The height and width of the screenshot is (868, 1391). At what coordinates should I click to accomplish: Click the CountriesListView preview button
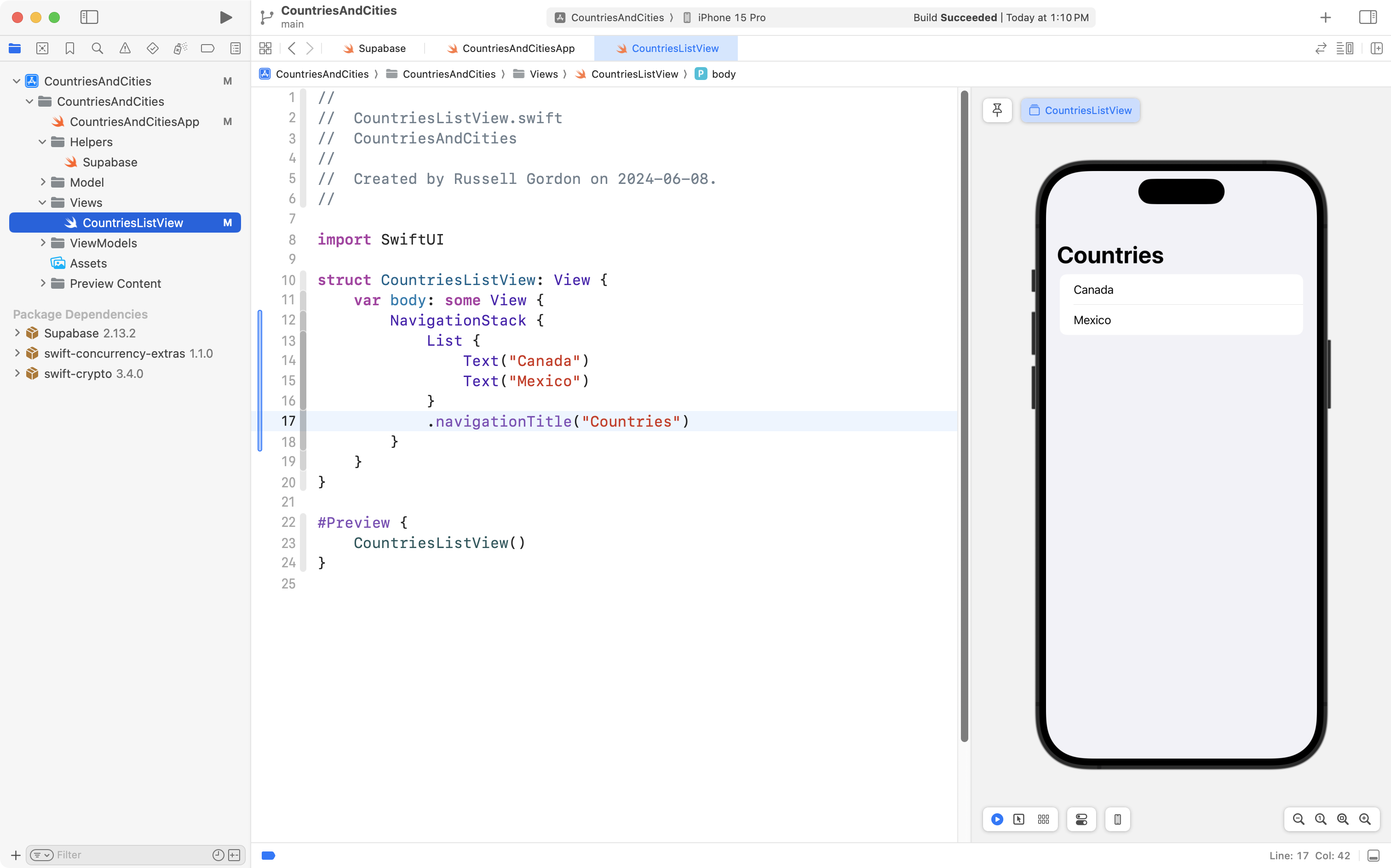tap(1081, 110)
